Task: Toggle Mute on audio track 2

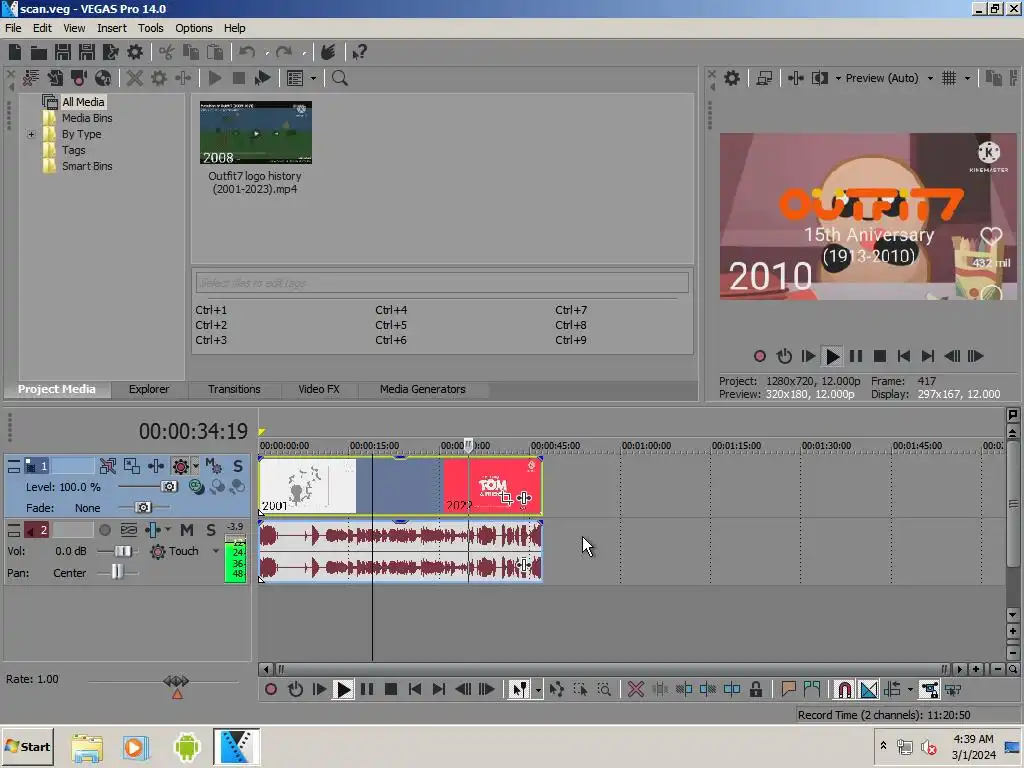Action: pyautogui.click(x=187, y=530)
